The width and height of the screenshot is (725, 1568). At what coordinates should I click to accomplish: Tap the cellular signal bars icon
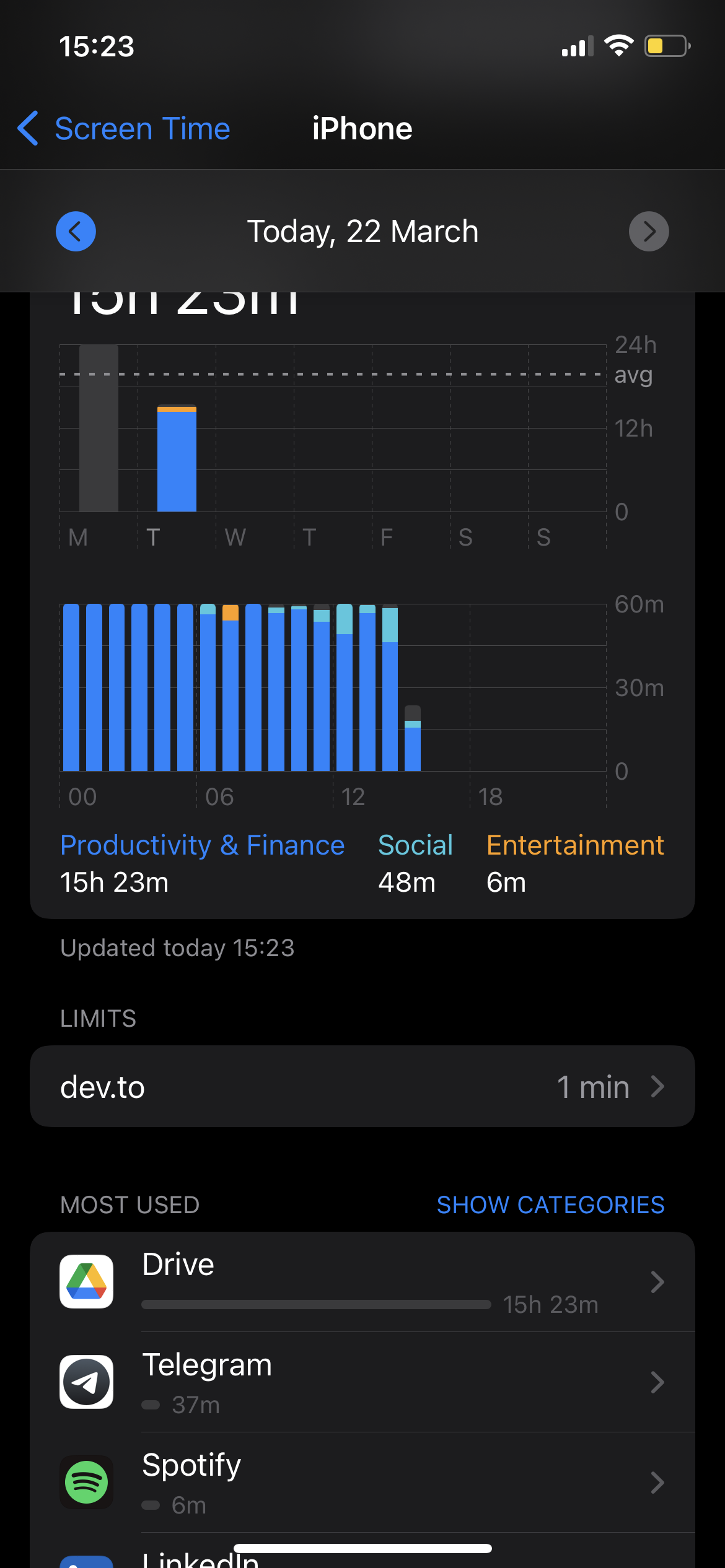[578, 46]
